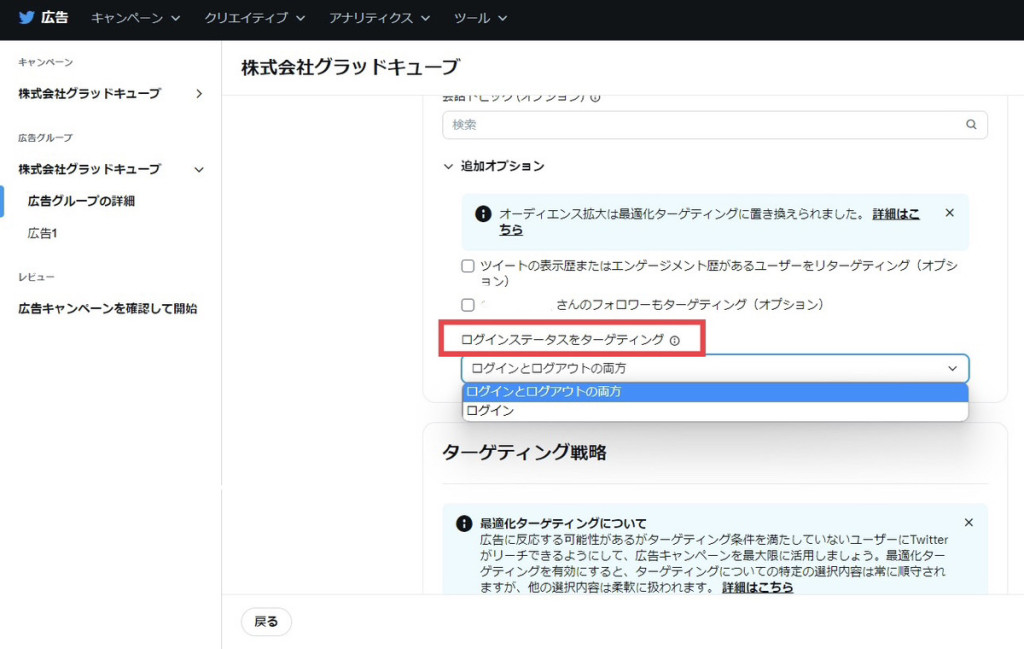Expand the campaign 株式会社グラッドキューブ sidebar arrow
The image size is (1024, 649).
199,94
